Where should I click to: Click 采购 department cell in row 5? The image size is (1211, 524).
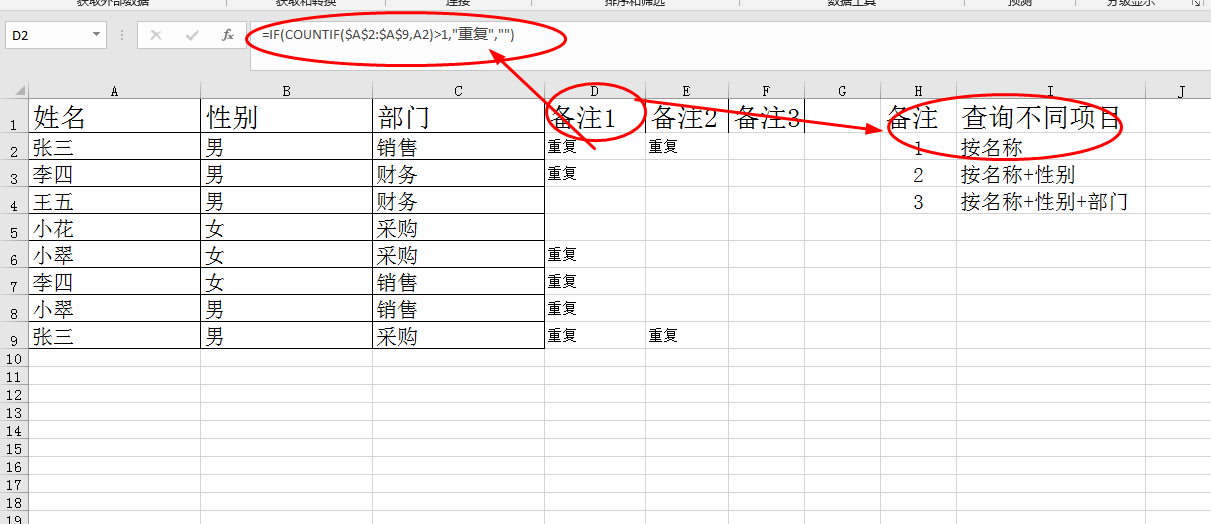(x=458, y=228)
